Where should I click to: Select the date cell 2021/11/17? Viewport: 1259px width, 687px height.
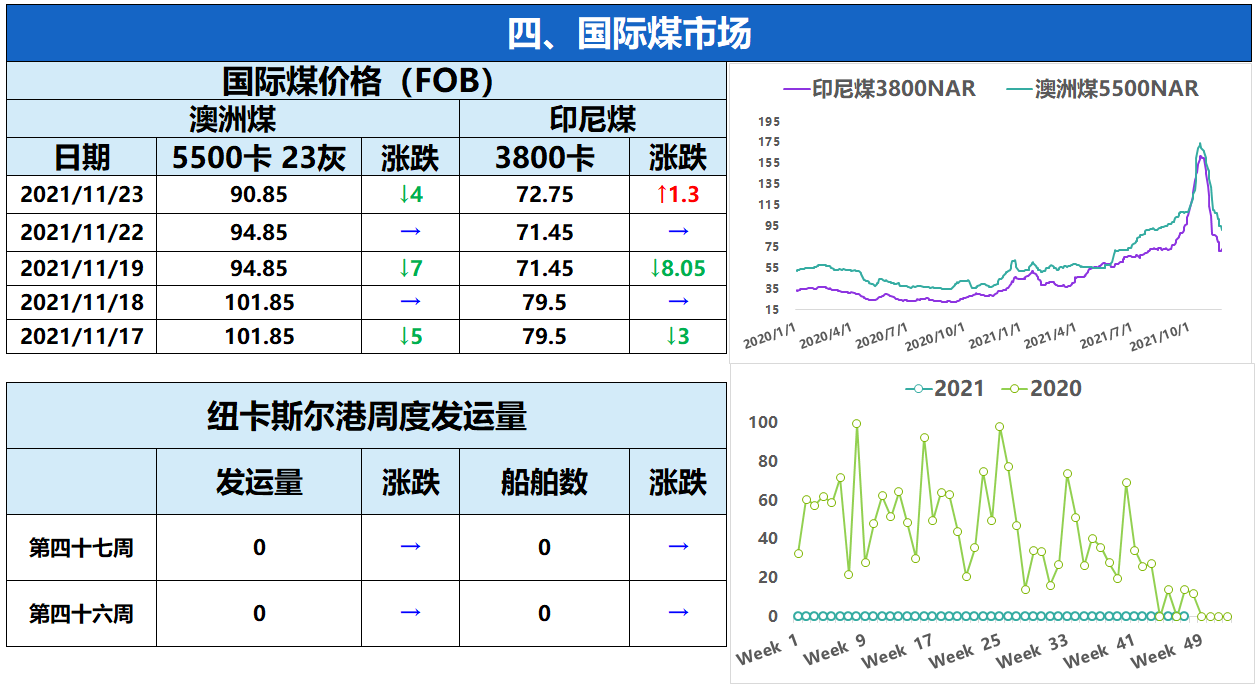[x=82, y=336]
